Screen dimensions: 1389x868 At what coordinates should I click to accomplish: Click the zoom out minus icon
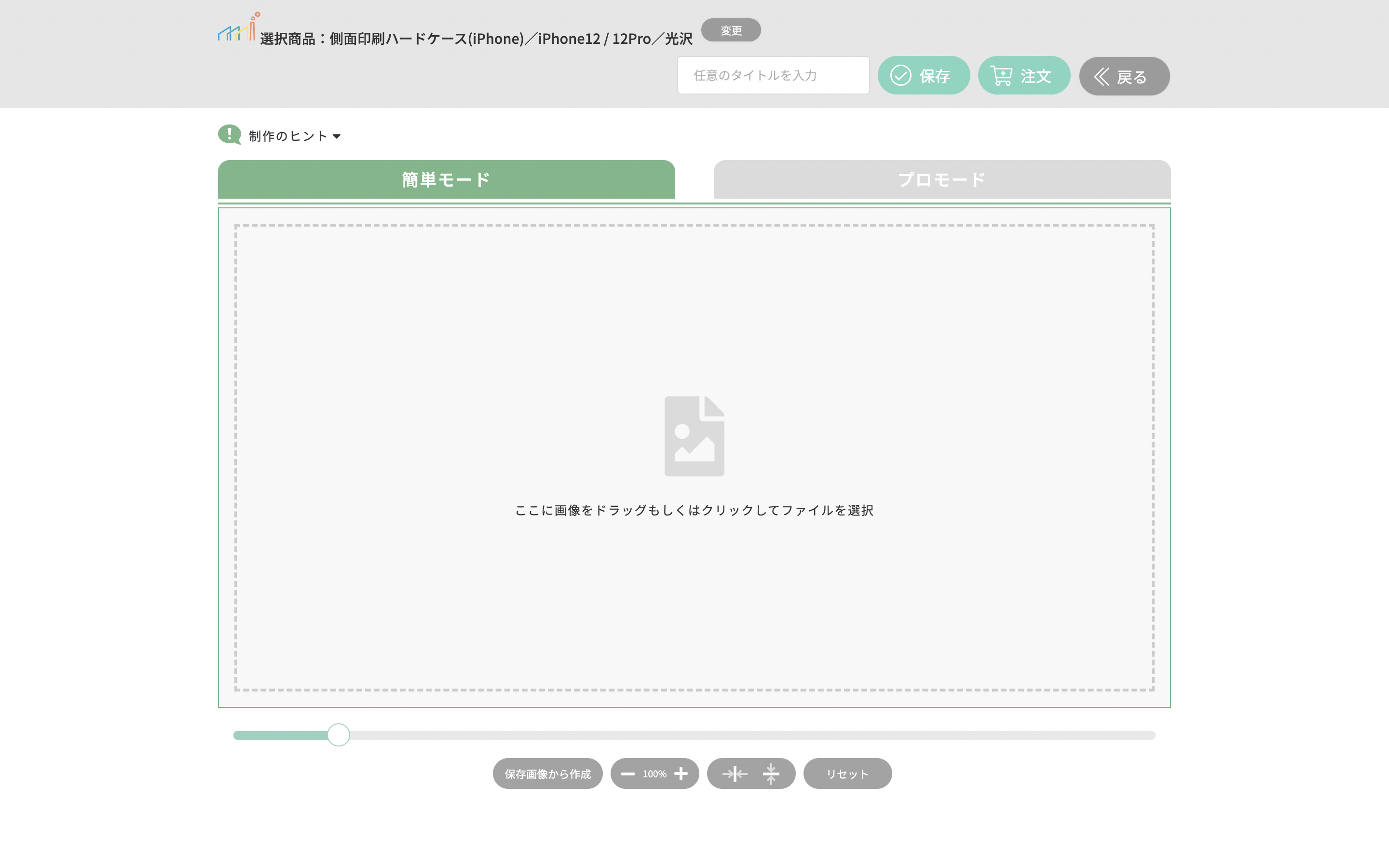coord(628,774)
